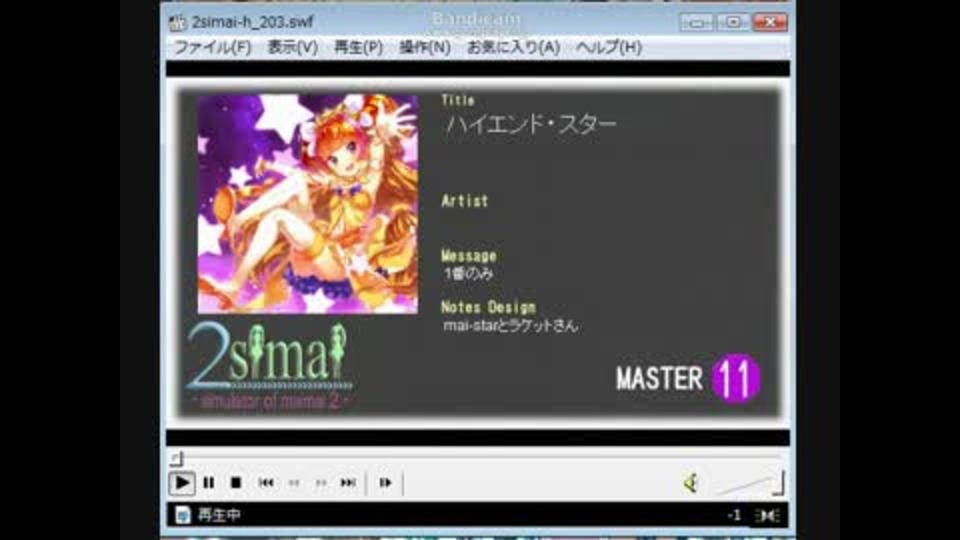Click the Play button
This screenshot has height=540, width=960.
182,483
